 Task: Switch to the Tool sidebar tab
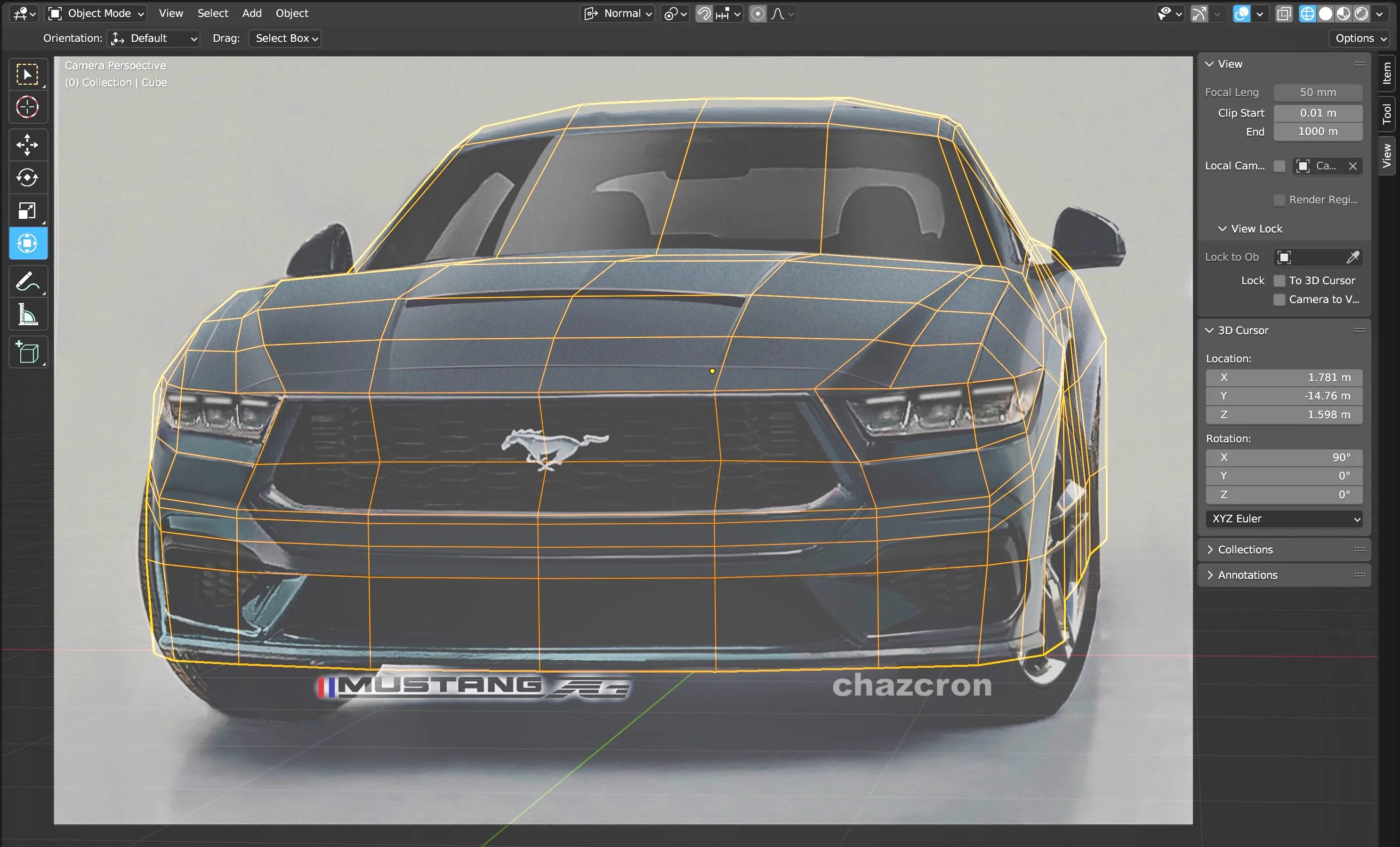click(1387, 113)
